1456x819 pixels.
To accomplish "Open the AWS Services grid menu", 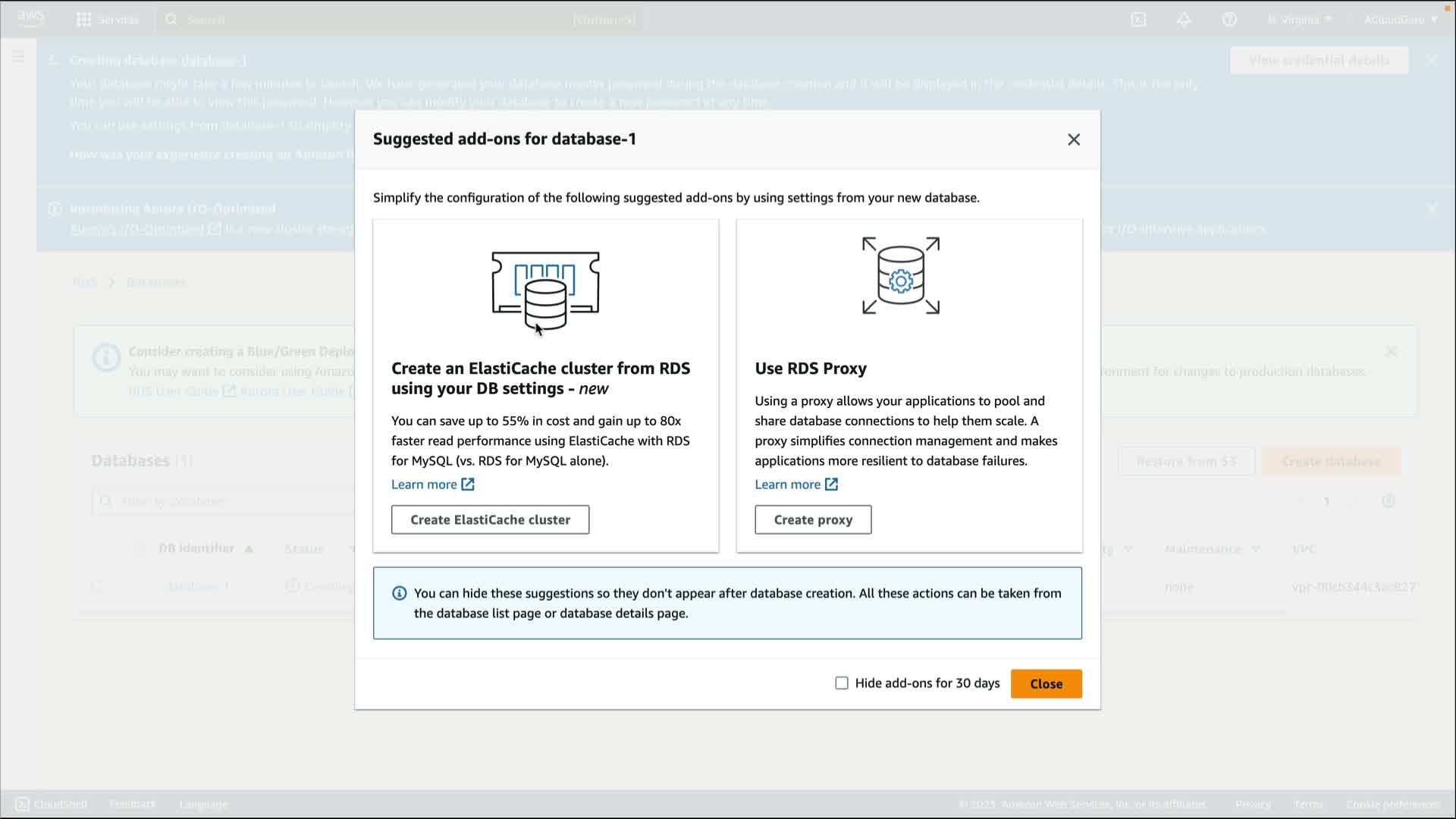I will tap(84, 20).
